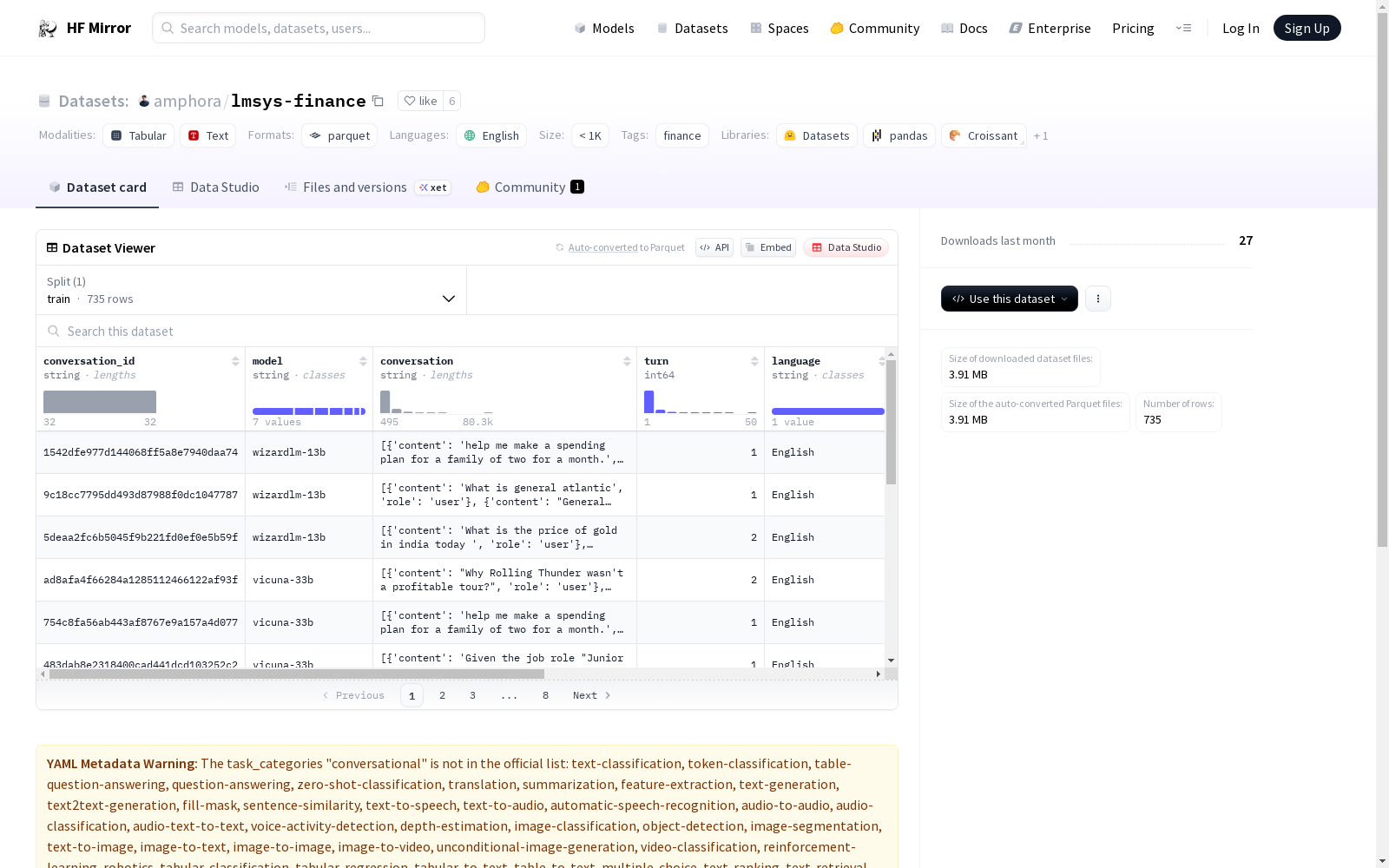The image size is (1389, 868).
Task: Click conversation_id 5deaa2fc6b5045f9b221fd0ef0e5b59f
Action: tap(141, 537)
